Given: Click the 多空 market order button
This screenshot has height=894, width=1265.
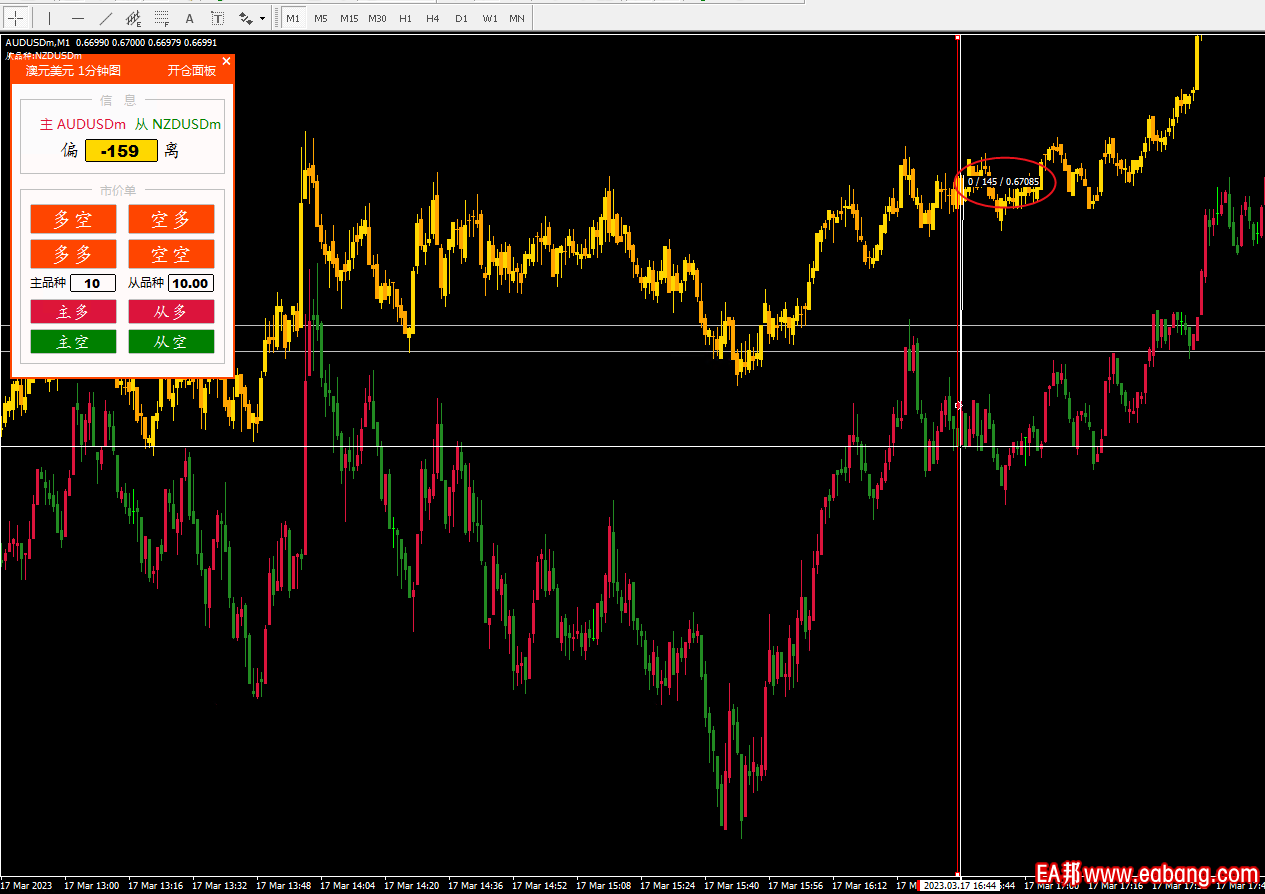Looking at the screenshot, I should (73, 220).
